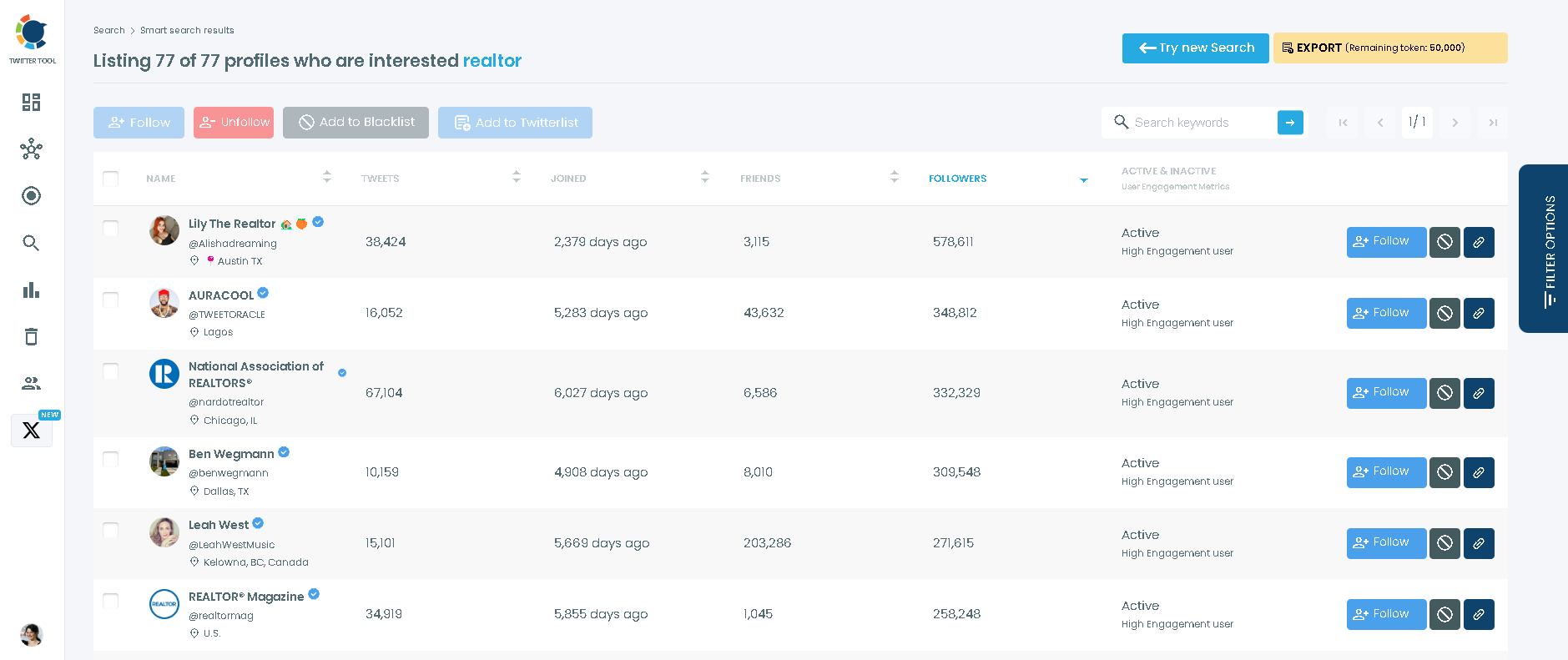1568x660 pixels.
Task: Open link icon for REALTOR Magazine
Action: tap(1479, 615)
